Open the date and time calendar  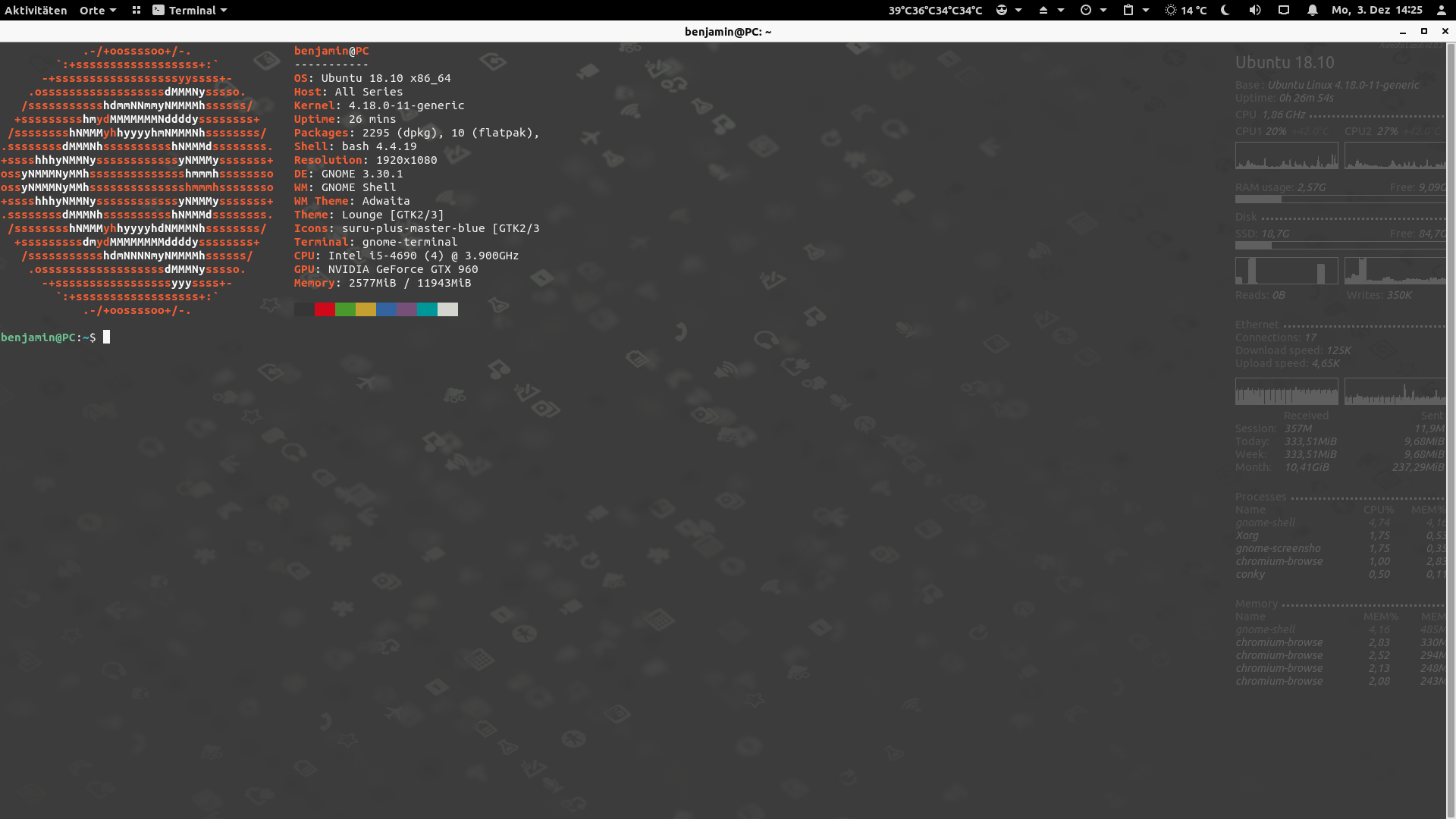coord(1376,10)
